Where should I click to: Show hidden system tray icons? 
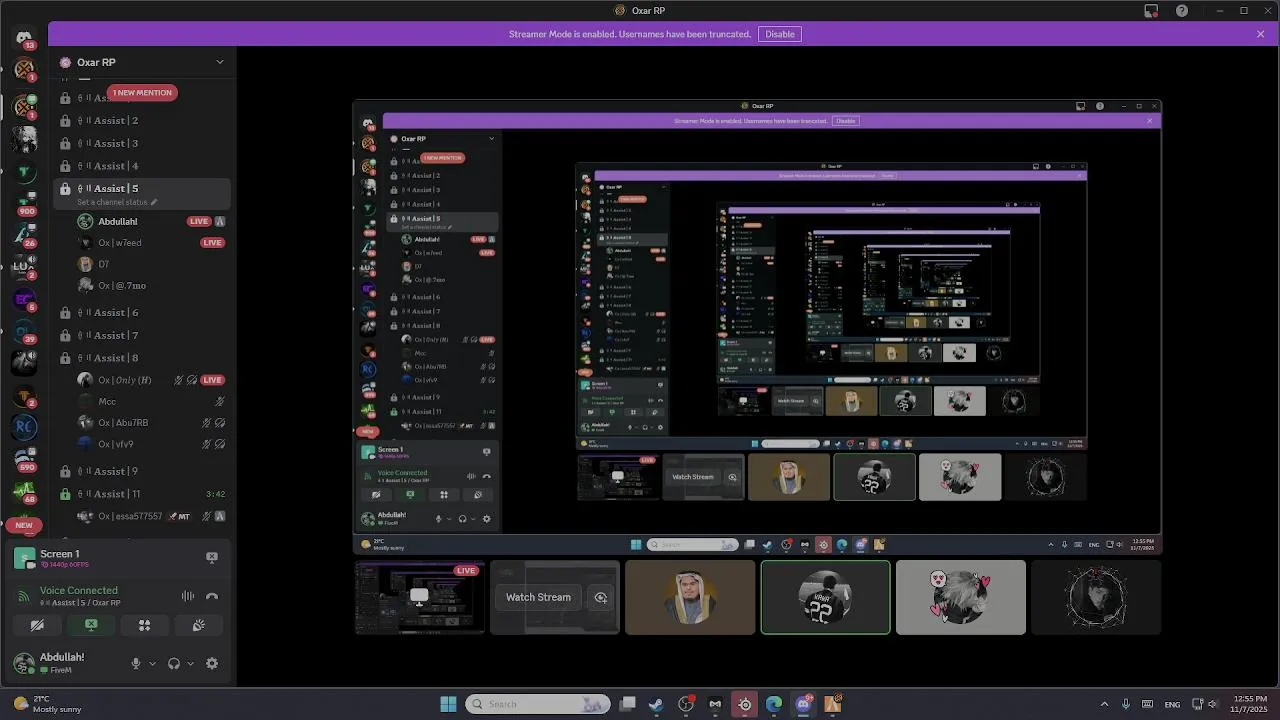(x=1104, y=704)
